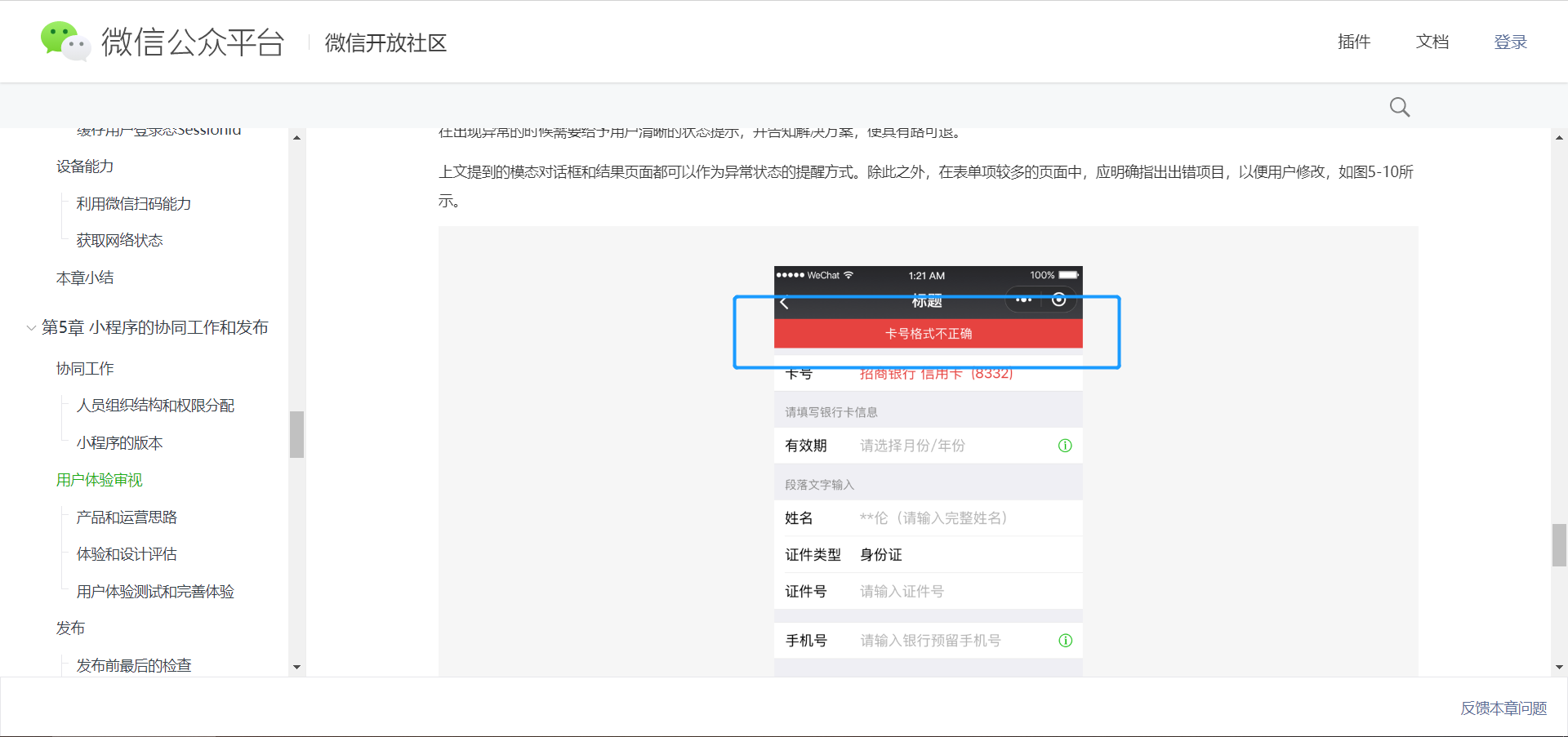Viewport: 1568px width, 737px height.
Task: Click battery icon in mockup status bar
Action: (1068, 275)
